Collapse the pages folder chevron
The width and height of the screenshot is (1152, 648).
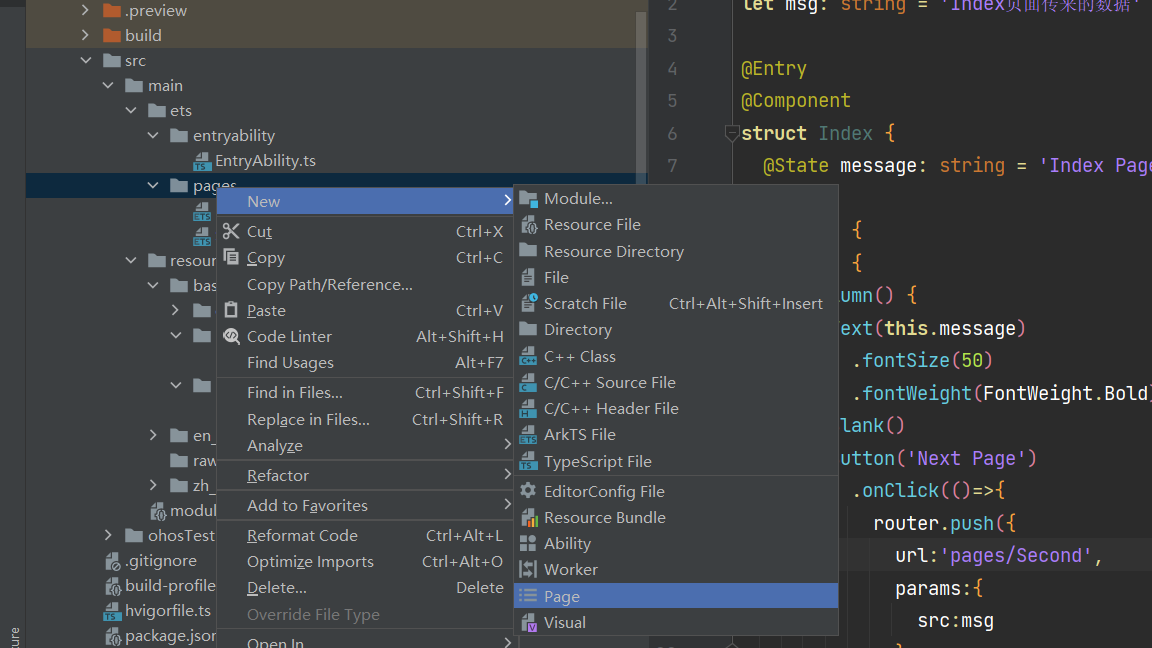pos(153,185)
